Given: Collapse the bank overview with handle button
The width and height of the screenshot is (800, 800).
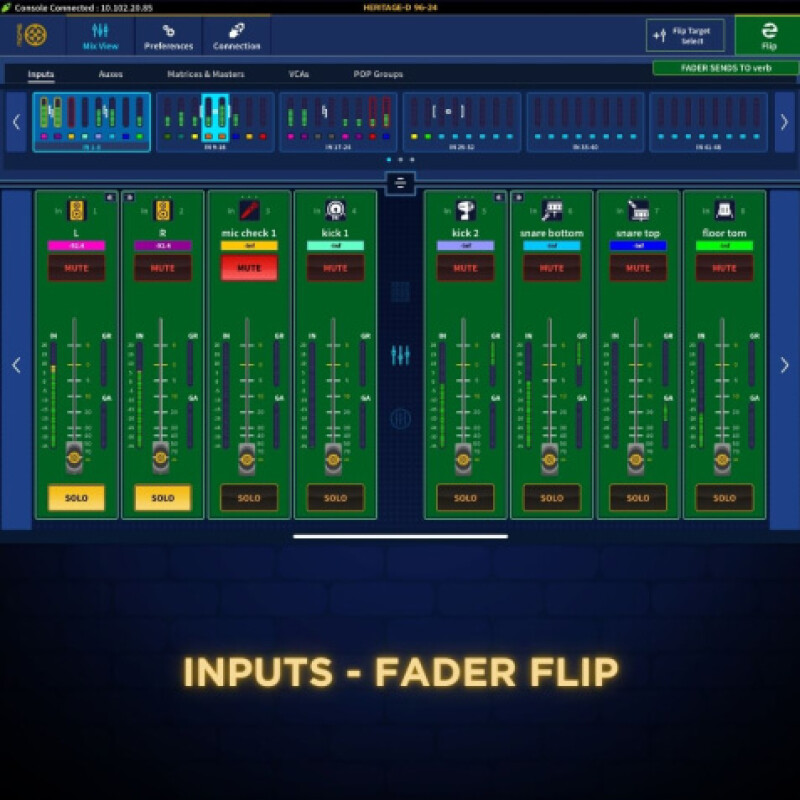Looking at the screenshot, I should (x=400, y=183).
